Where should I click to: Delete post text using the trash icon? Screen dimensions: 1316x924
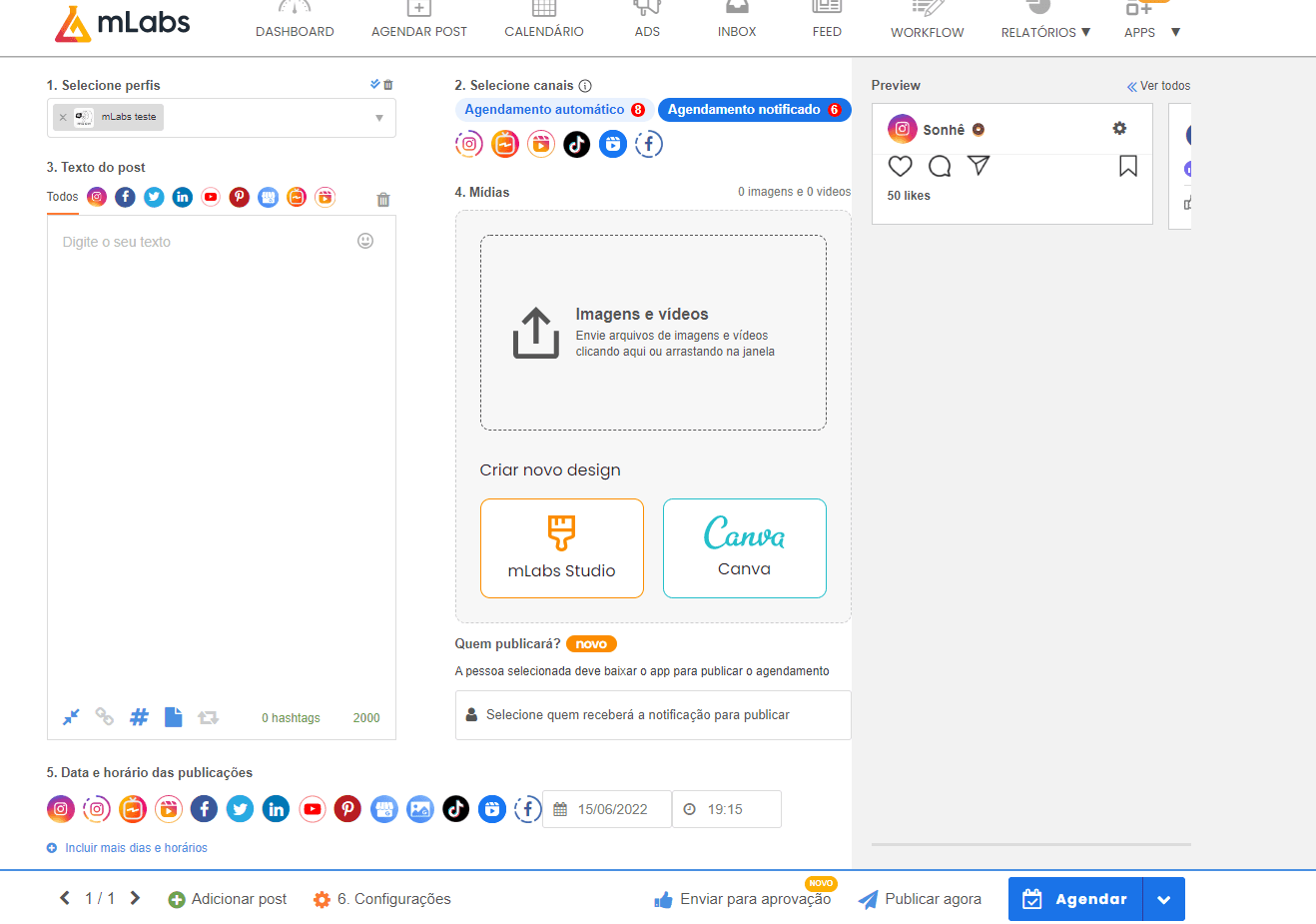[382, 199]
